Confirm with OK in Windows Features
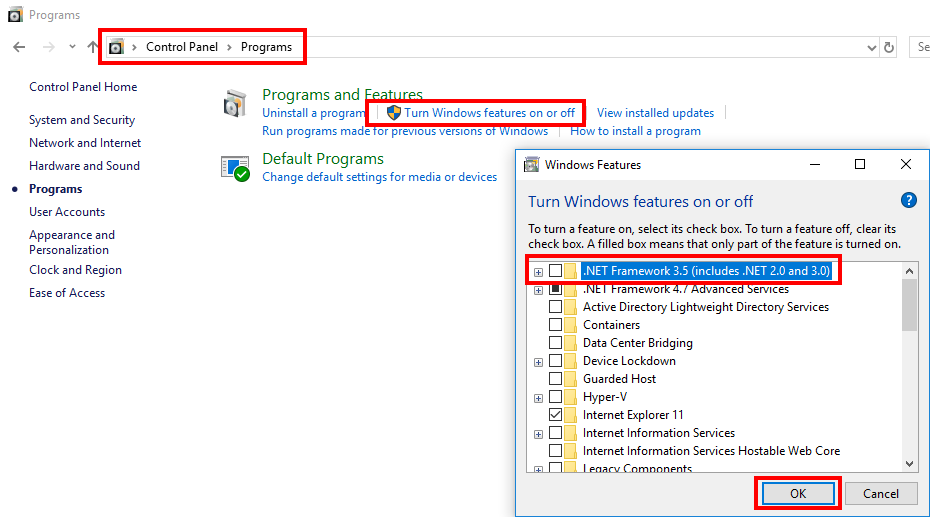930x517 pixels. pyautogui.click(x=798, y=493)
